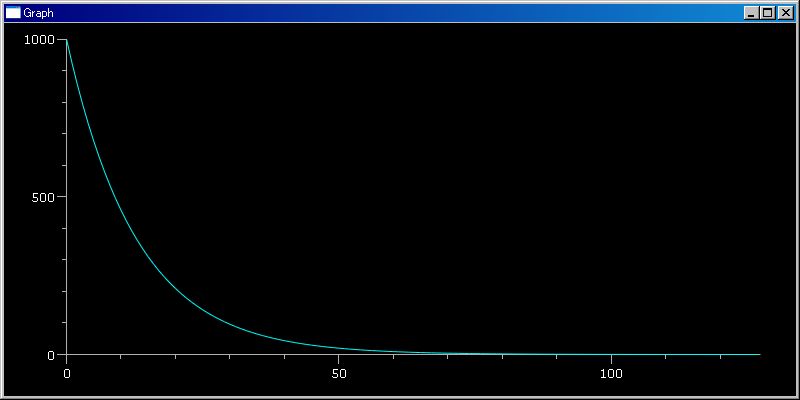This screenshot has height=400, width=800.
Task: Click the 1000 y-axis label
Action: (x=39, y=40)
